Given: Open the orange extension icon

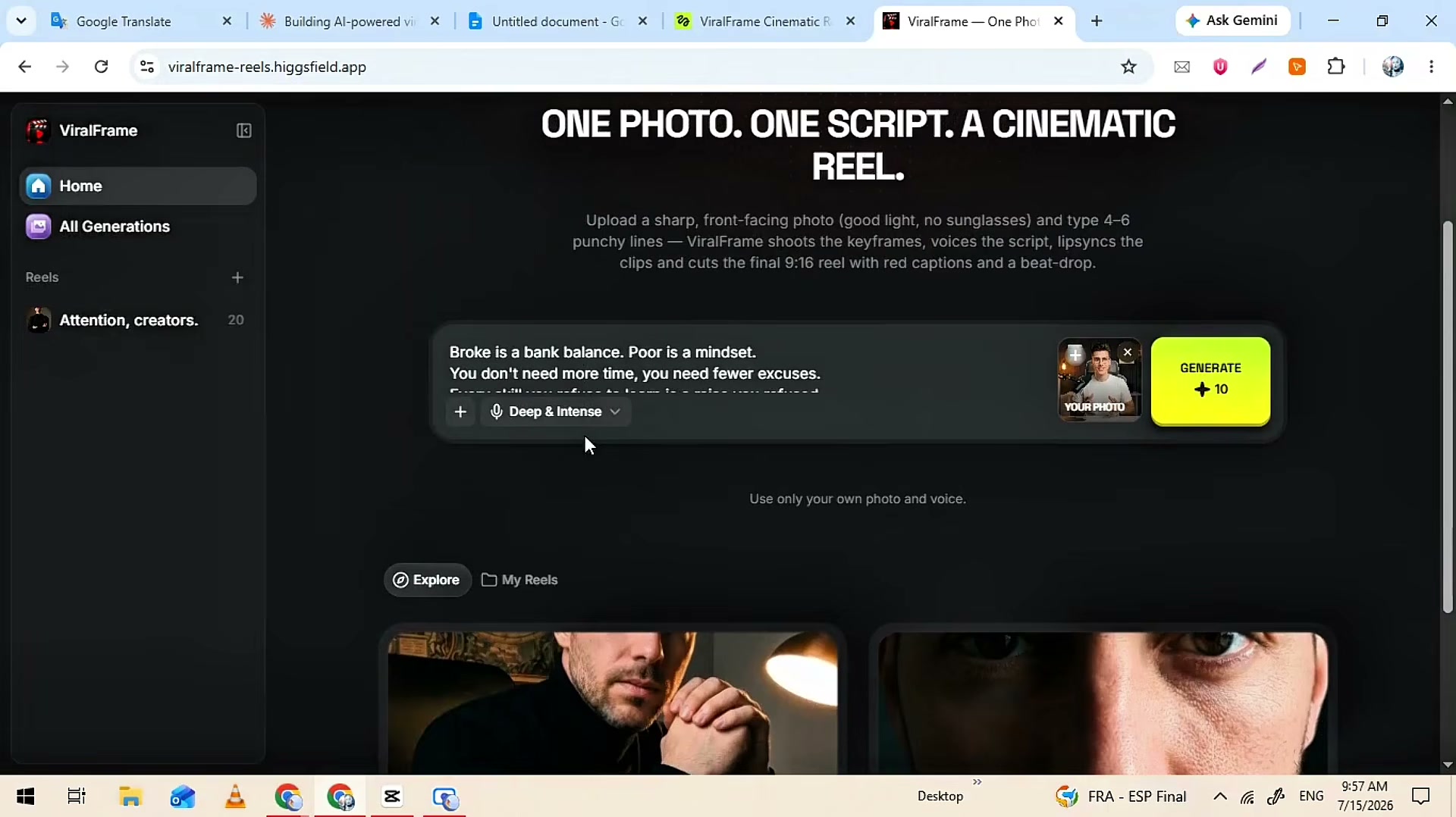Looking at the screenshot, I should (x=1298, y=67).
